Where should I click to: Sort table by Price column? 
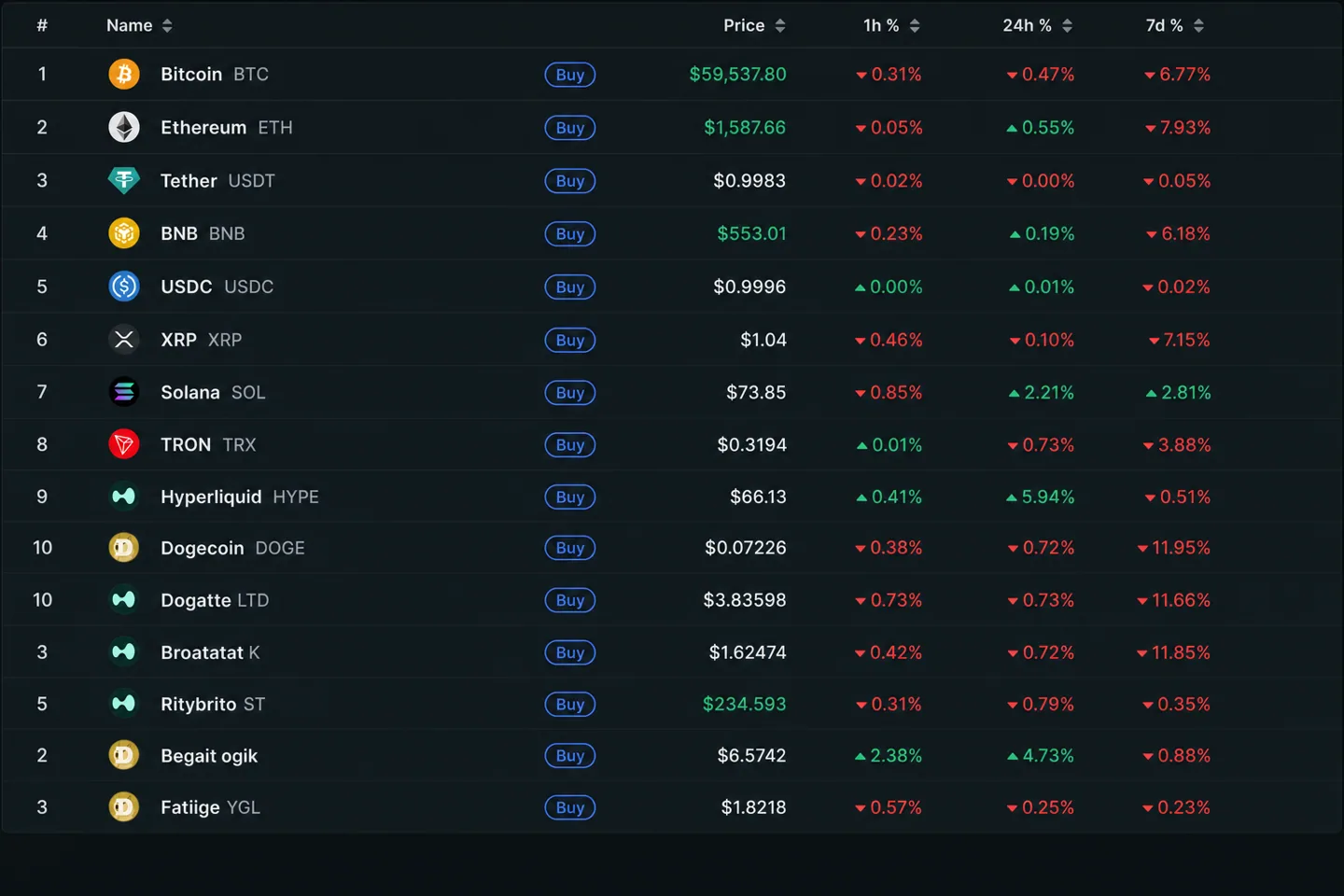754,25
